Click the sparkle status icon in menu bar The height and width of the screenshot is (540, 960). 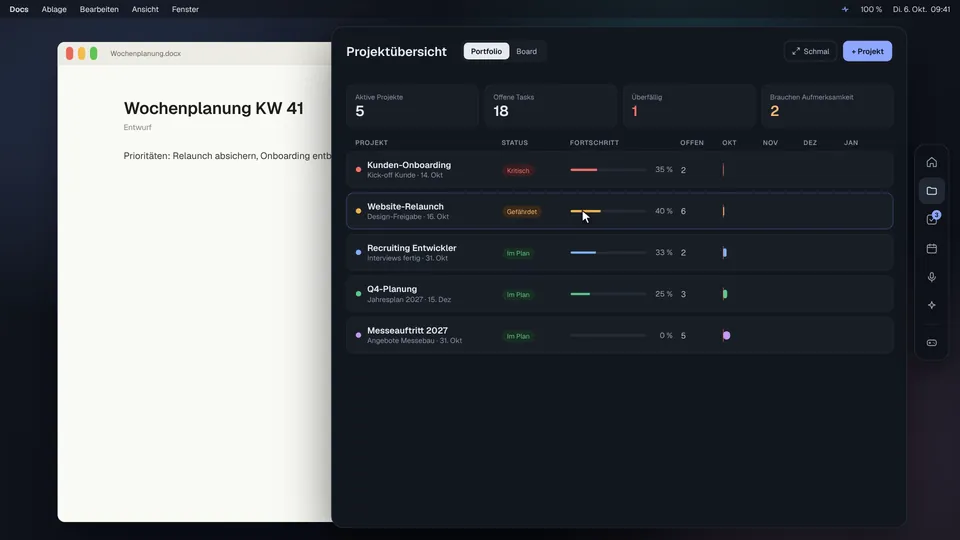pos(845,9)
